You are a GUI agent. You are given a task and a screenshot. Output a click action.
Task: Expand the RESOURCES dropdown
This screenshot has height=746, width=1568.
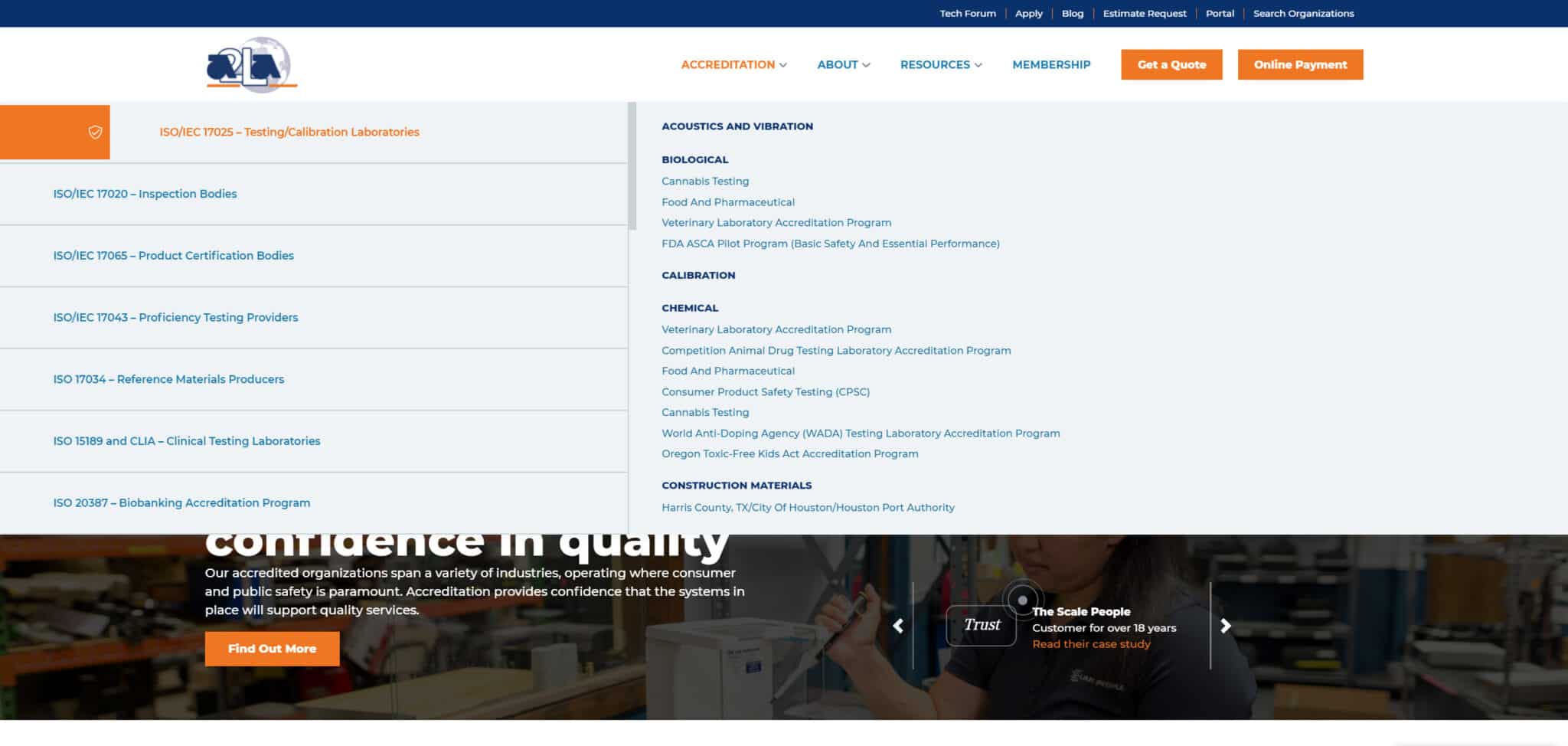coord(936,64)
